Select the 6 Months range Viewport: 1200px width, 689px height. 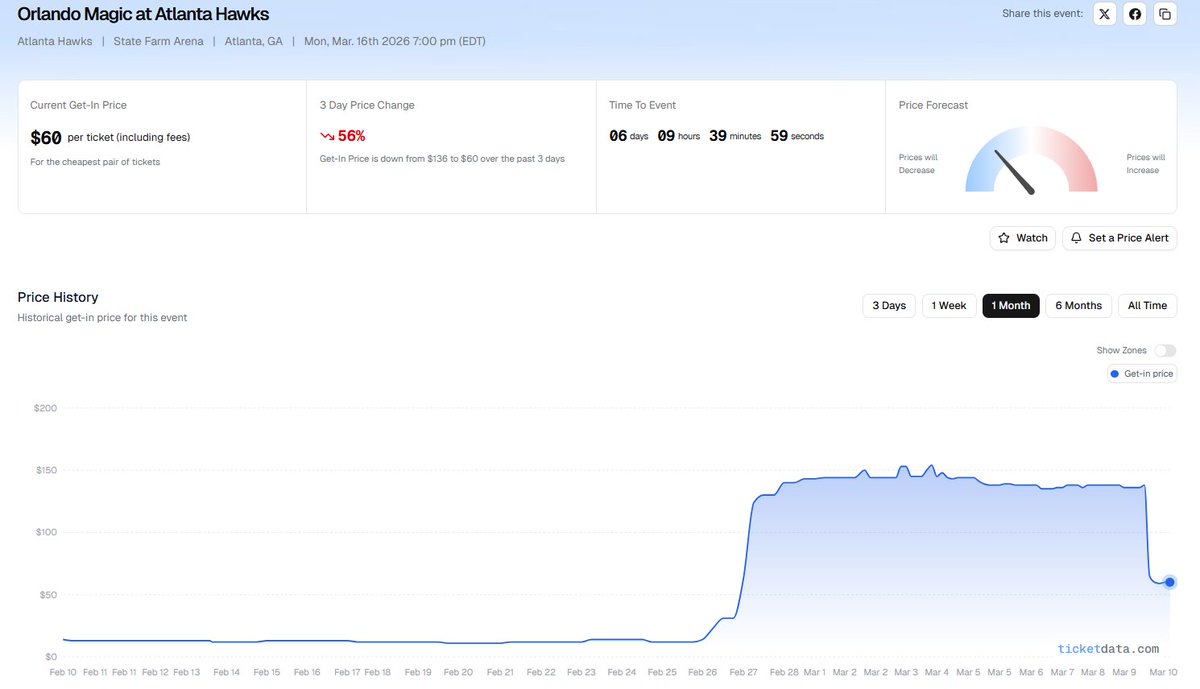(1079, 306)
